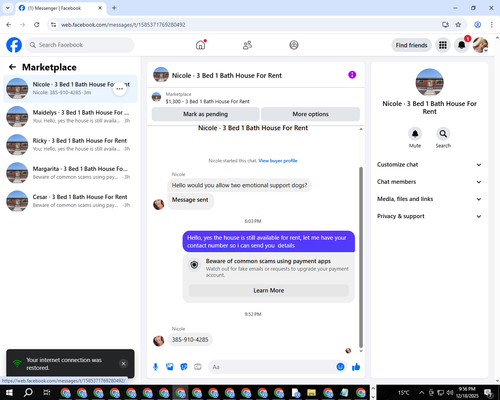Open a new Chrome tab
This screenshot has height=400, width=500.
(x=114, y=8)
